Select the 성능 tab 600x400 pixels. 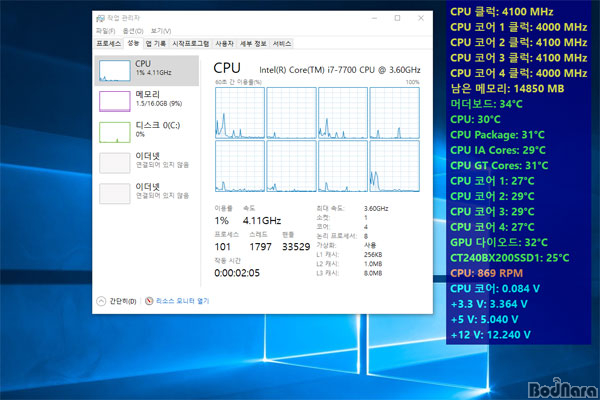[133, 43]
